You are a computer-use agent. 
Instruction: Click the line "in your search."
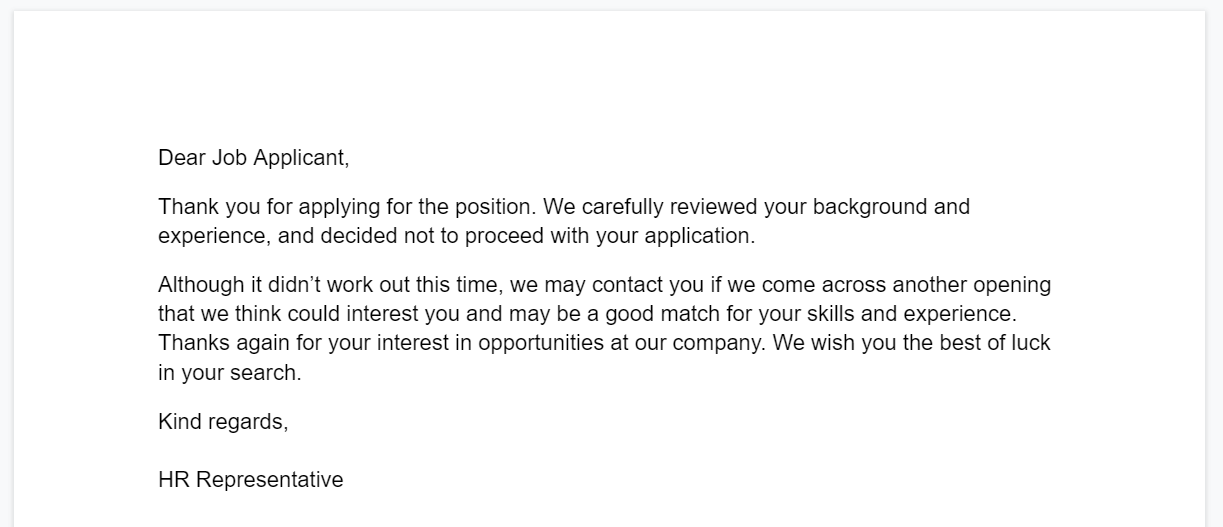point(229,373)
